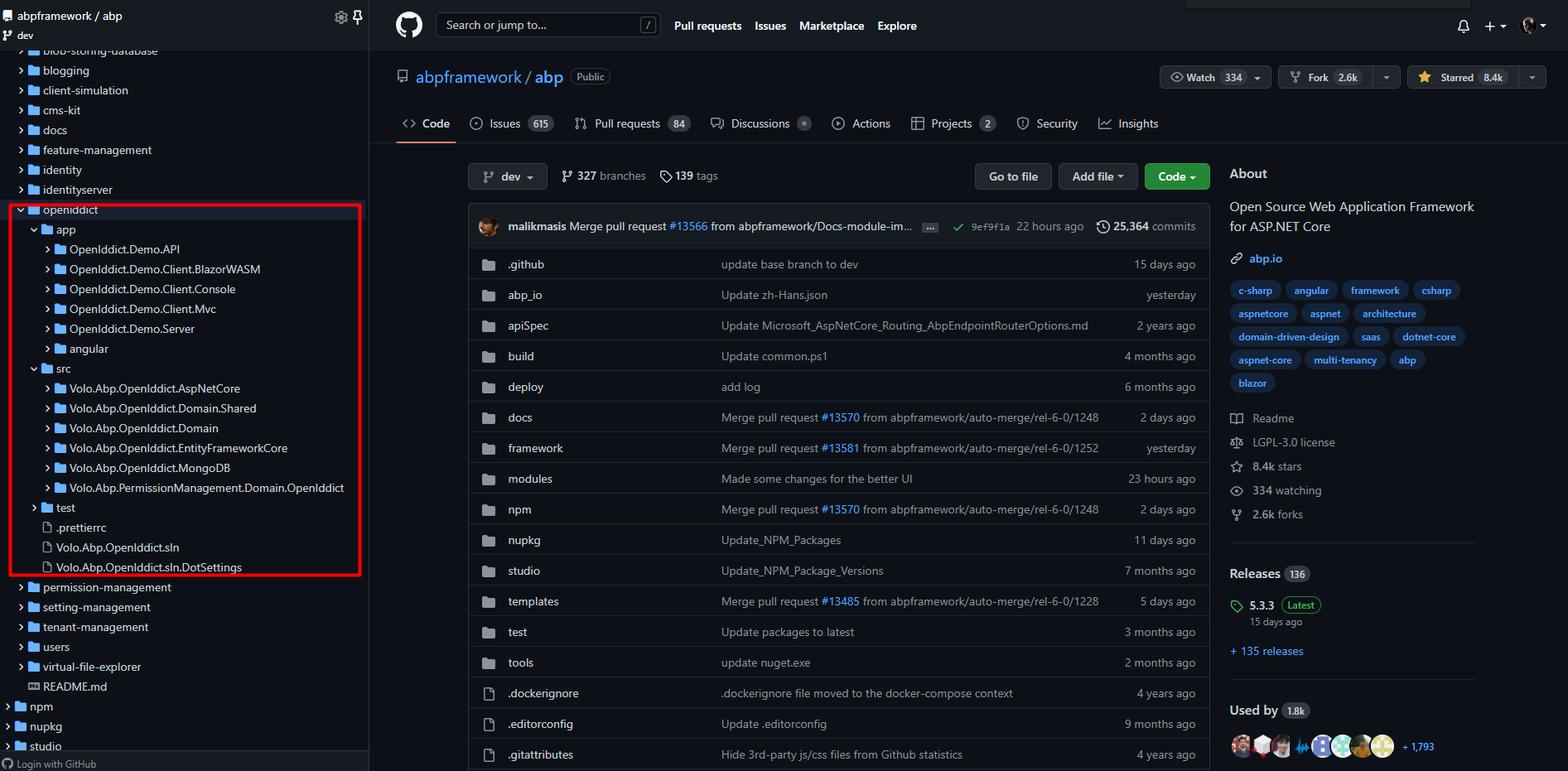Click Login with GitHub in sidebar
The height and width of the screenshot is (771, 1568).
(50, 764)
